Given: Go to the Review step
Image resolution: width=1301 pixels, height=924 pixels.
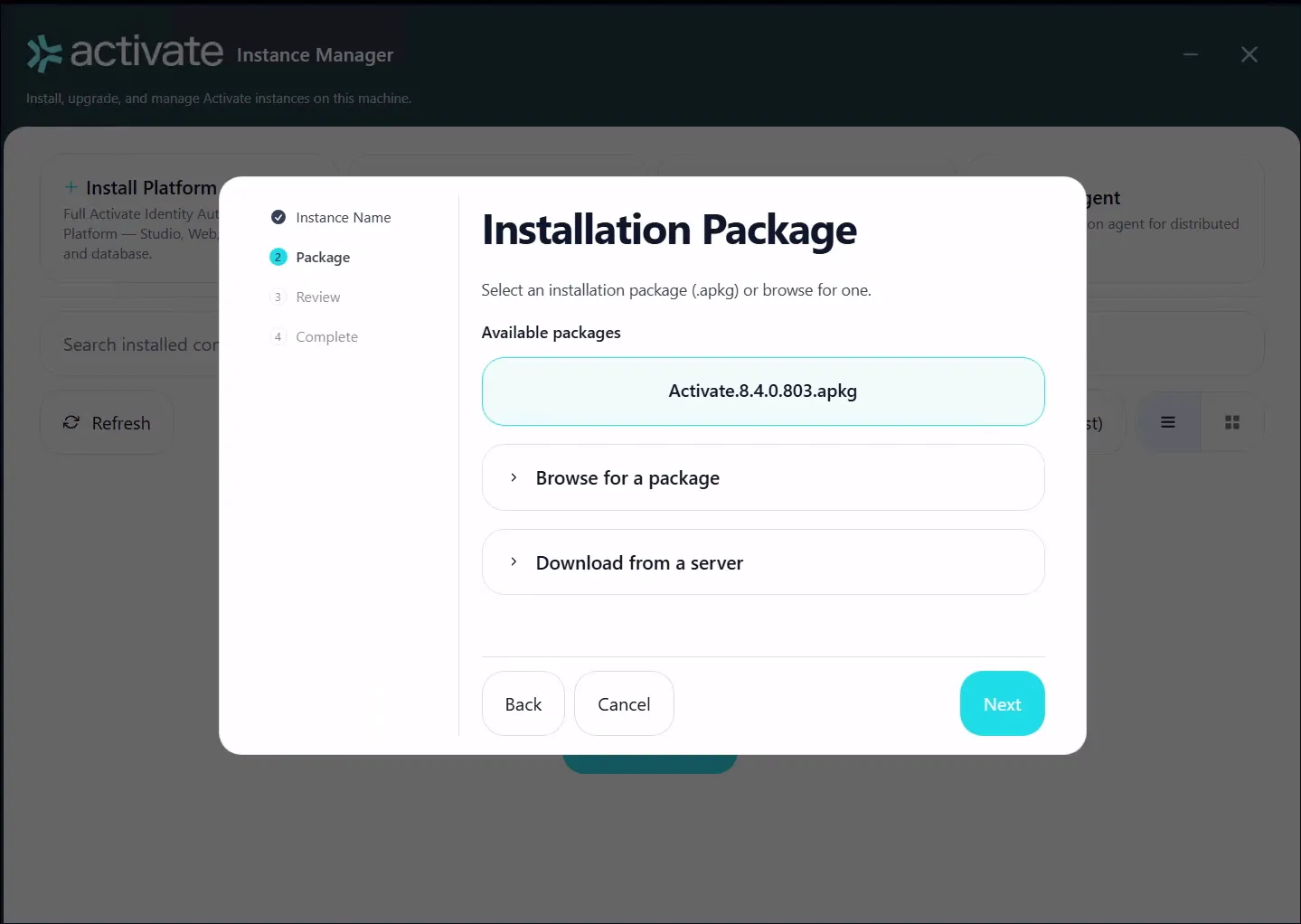Looking at the screenshot, I should pos(306,297).
